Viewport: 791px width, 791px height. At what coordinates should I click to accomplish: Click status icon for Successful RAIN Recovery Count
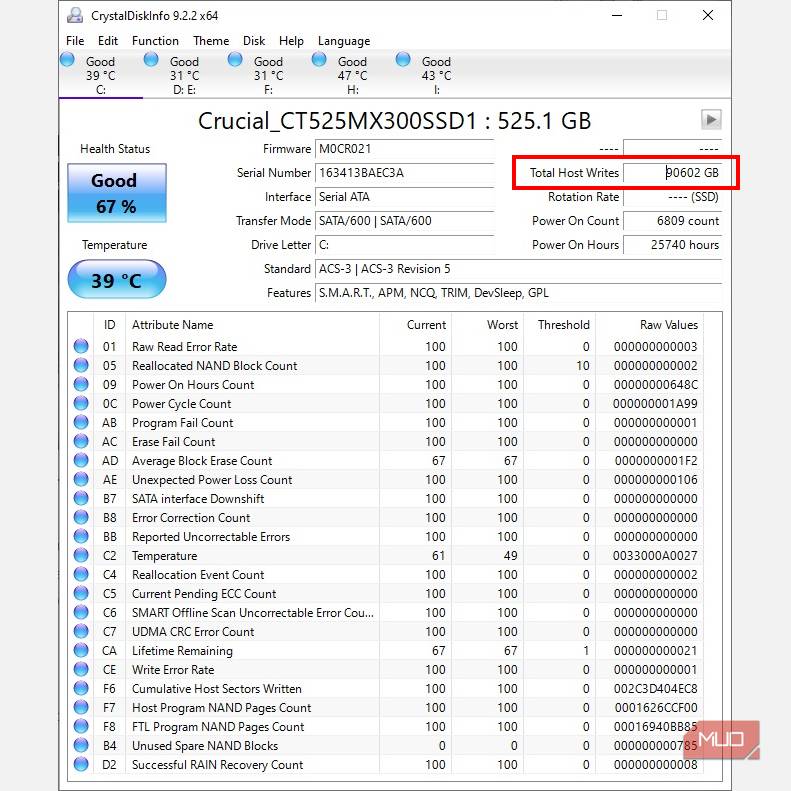(x=81, y=764)
